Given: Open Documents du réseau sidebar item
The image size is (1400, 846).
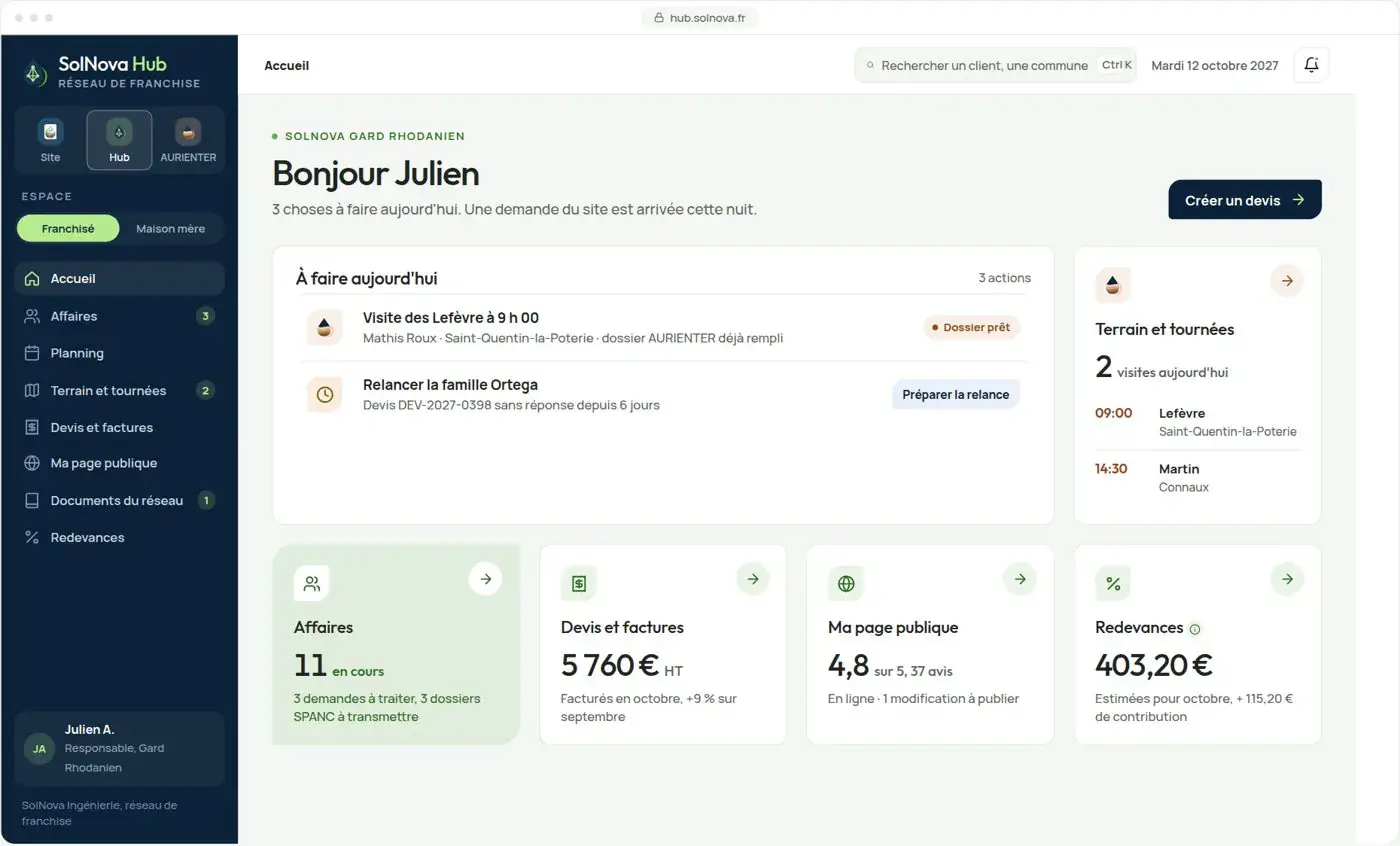Looking at the screenshot, I should [x=119, y=500].
